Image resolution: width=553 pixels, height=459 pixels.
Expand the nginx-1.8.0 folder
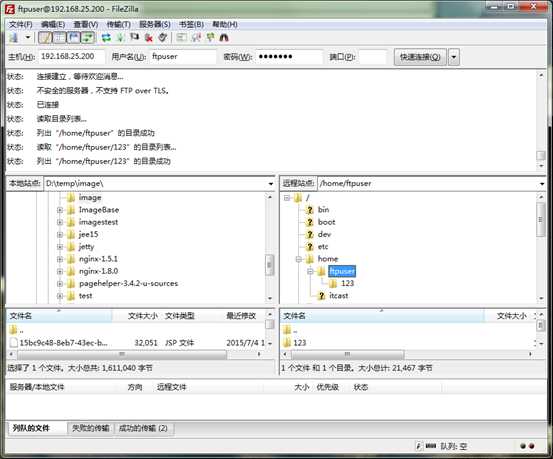pos(60,272)
